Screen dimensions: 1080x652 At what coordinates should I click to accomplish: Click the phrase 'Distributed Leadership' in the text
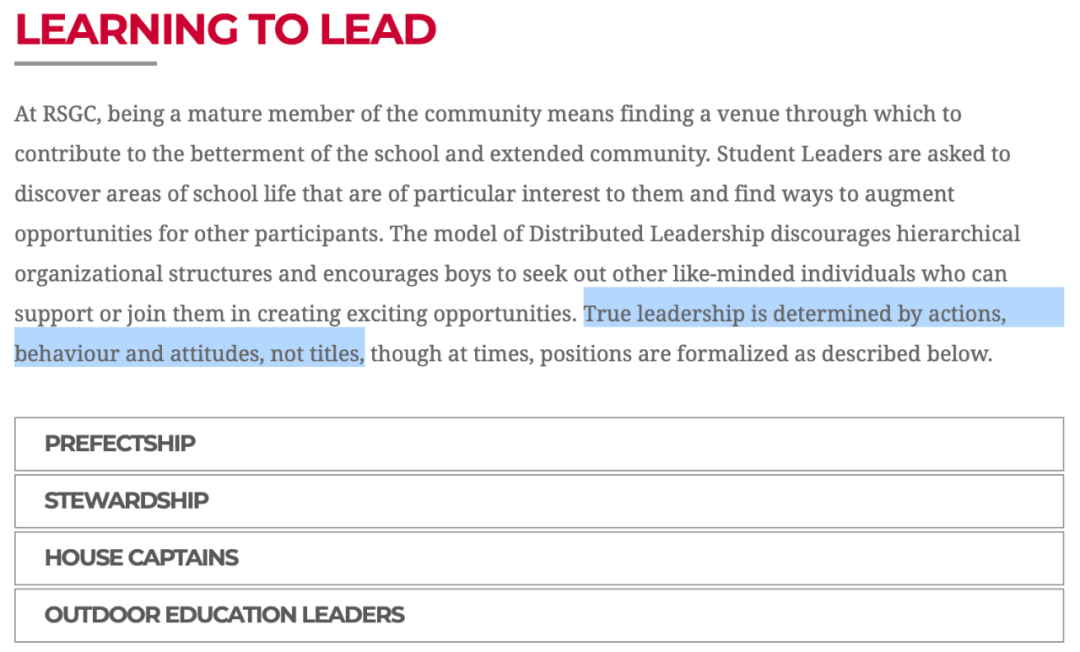click(647, 234)
